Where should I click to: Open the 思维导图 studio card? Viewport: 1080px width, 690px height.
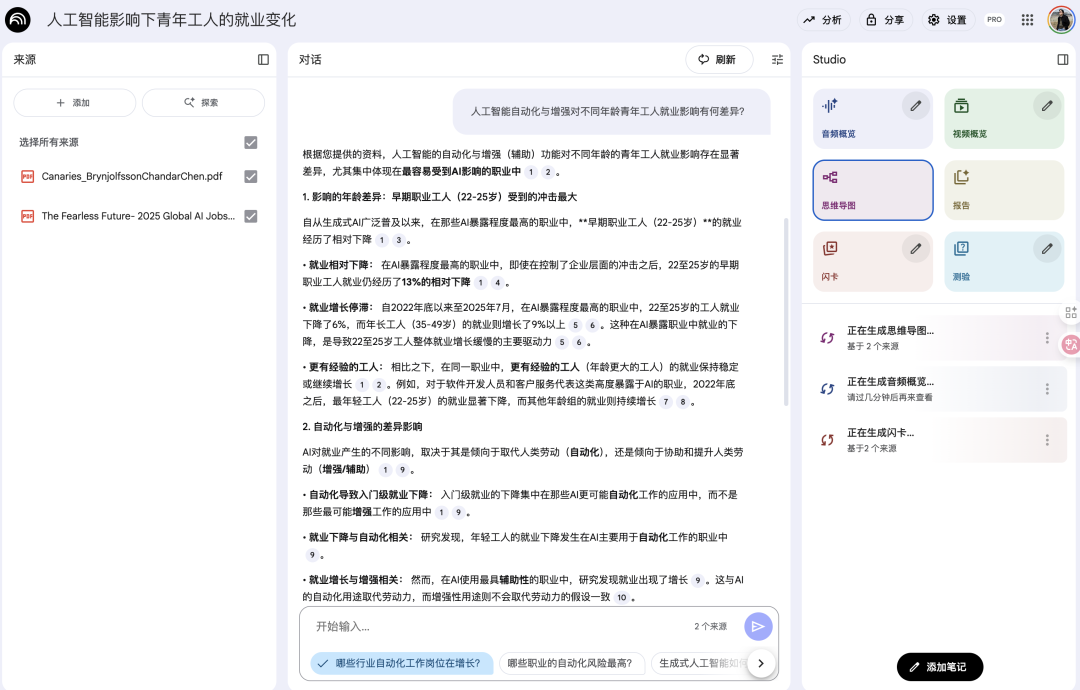point(873,190)
